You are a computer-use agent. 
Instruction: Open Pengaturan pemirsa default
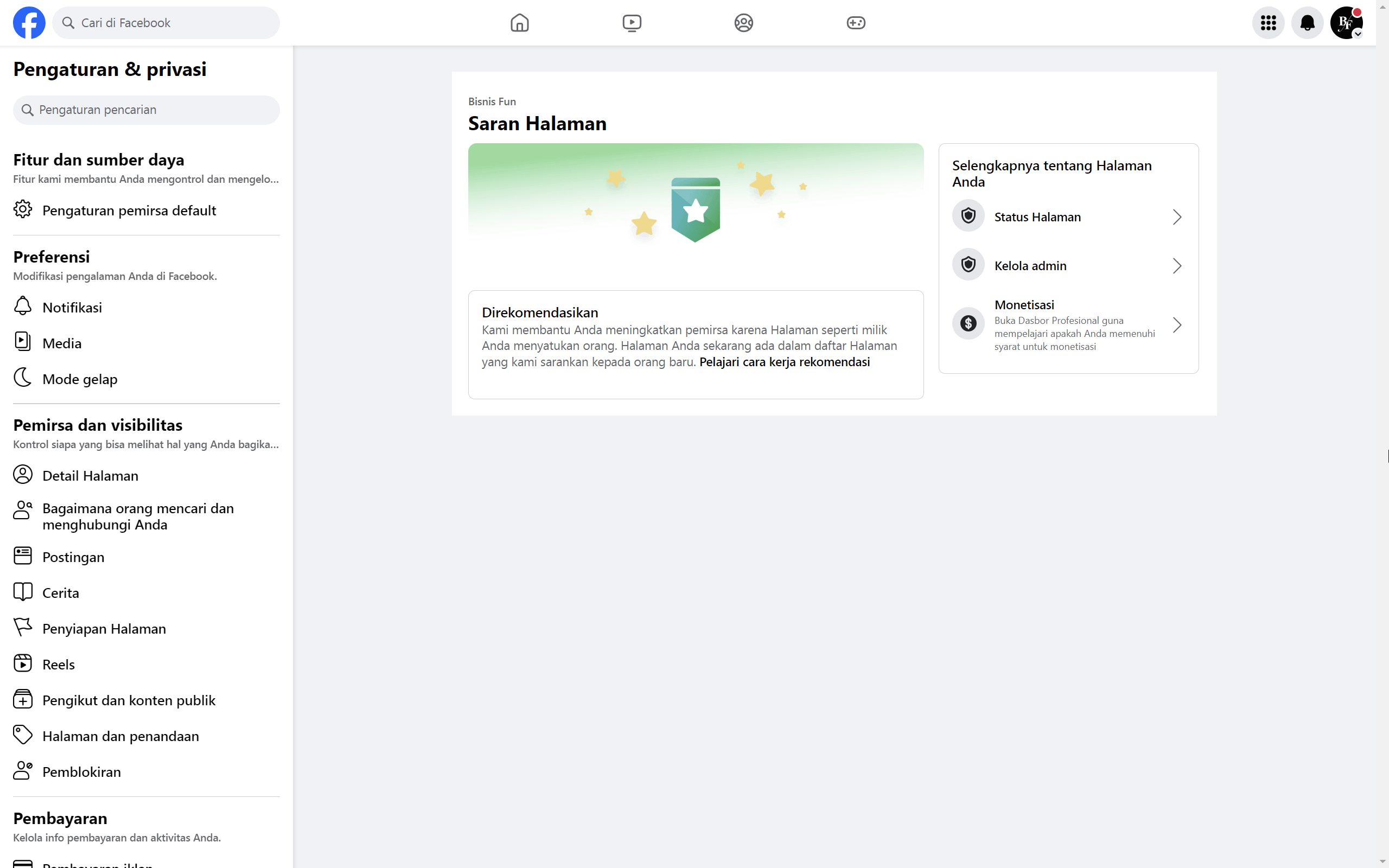[129, 210]
